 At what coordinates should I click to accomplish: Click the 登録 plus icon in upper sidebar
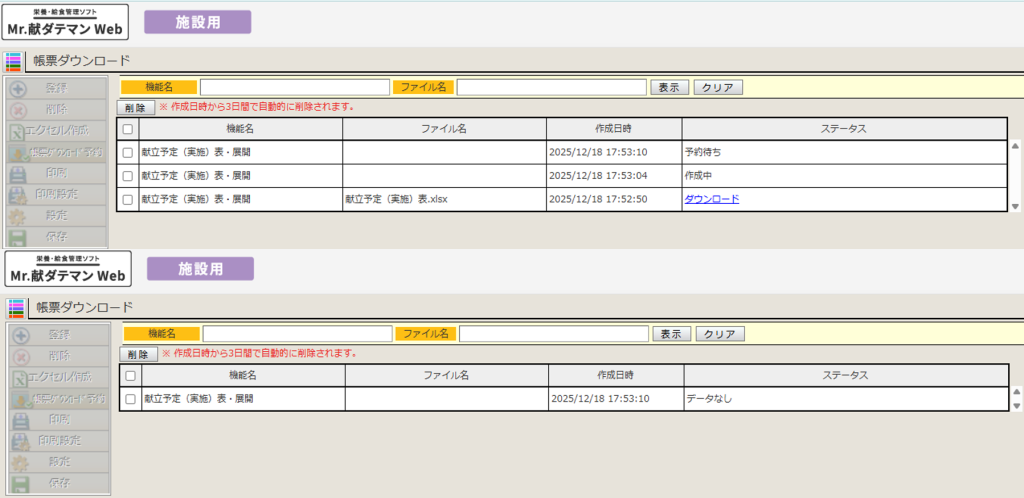point(17,88)
